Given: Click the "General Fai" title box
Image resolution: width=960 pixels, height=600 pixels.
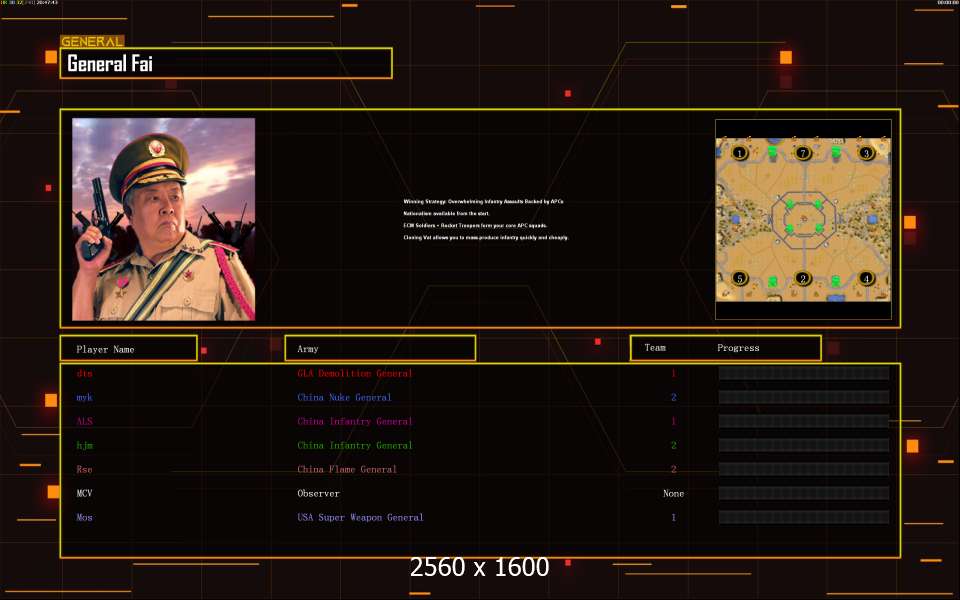Looking at the screenshot, I should click(x=226, y=63).
